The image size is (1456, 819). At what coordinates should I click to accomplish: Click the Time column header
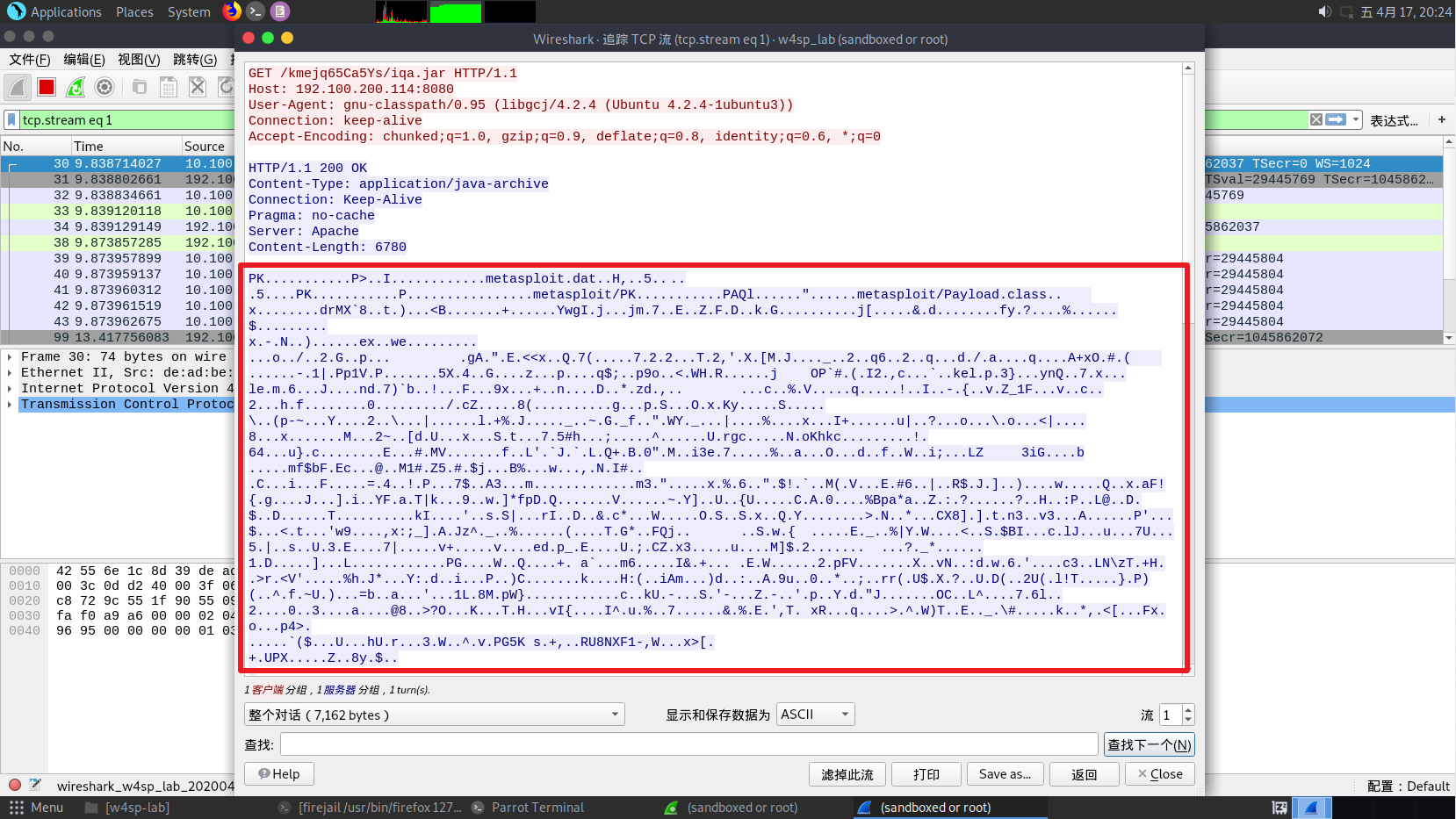click(x=126, y=146)
